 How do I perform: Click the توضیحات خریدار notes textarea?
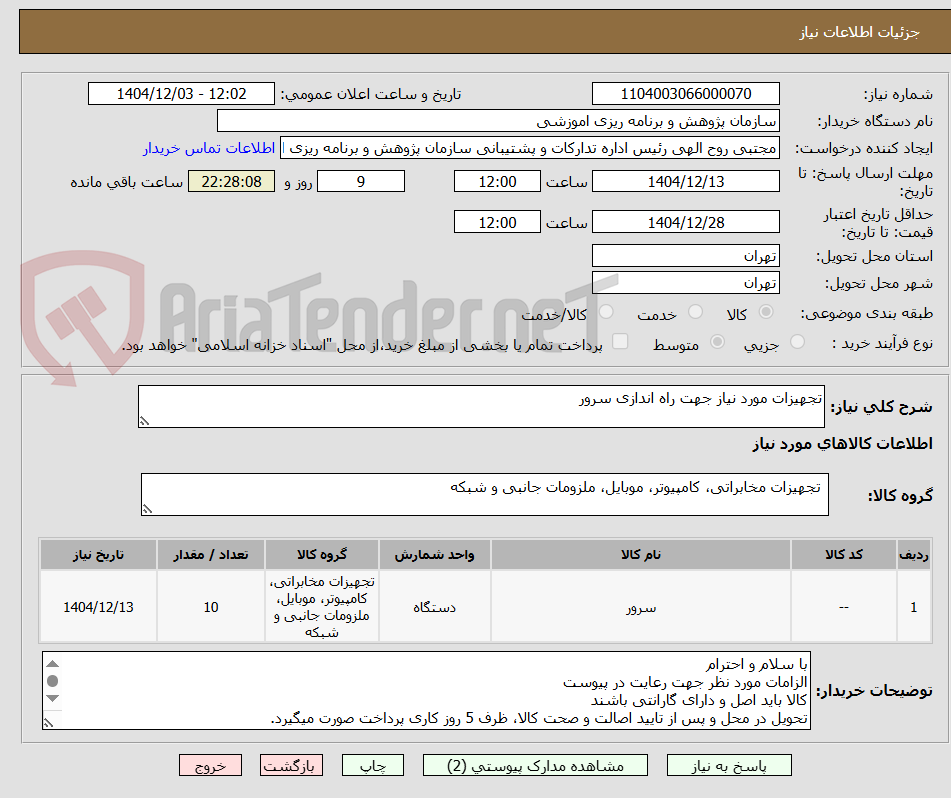(x=426, y=690)
